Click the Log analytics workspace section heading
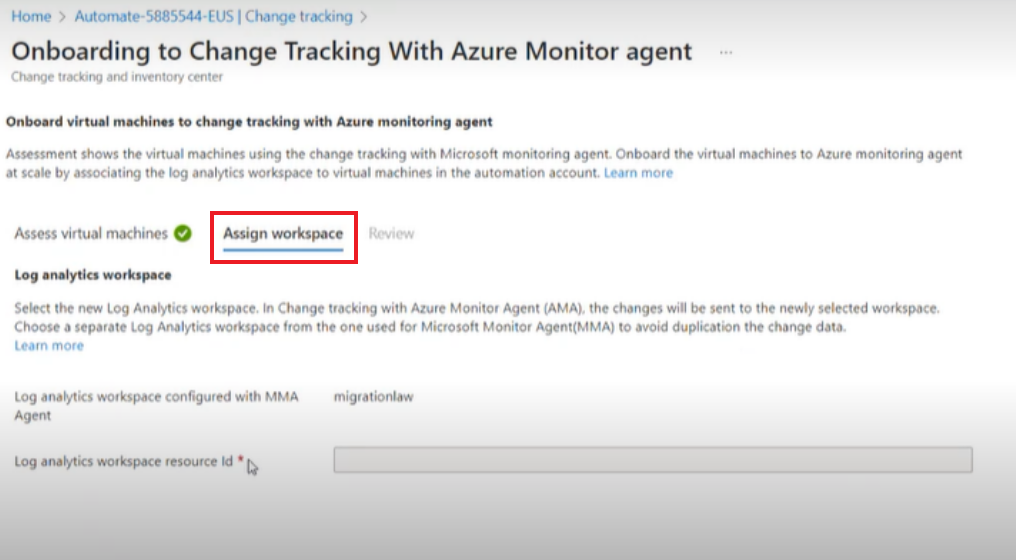This screenshot has height=560, width=1016. pyautogui.click(x=93, y=275)
